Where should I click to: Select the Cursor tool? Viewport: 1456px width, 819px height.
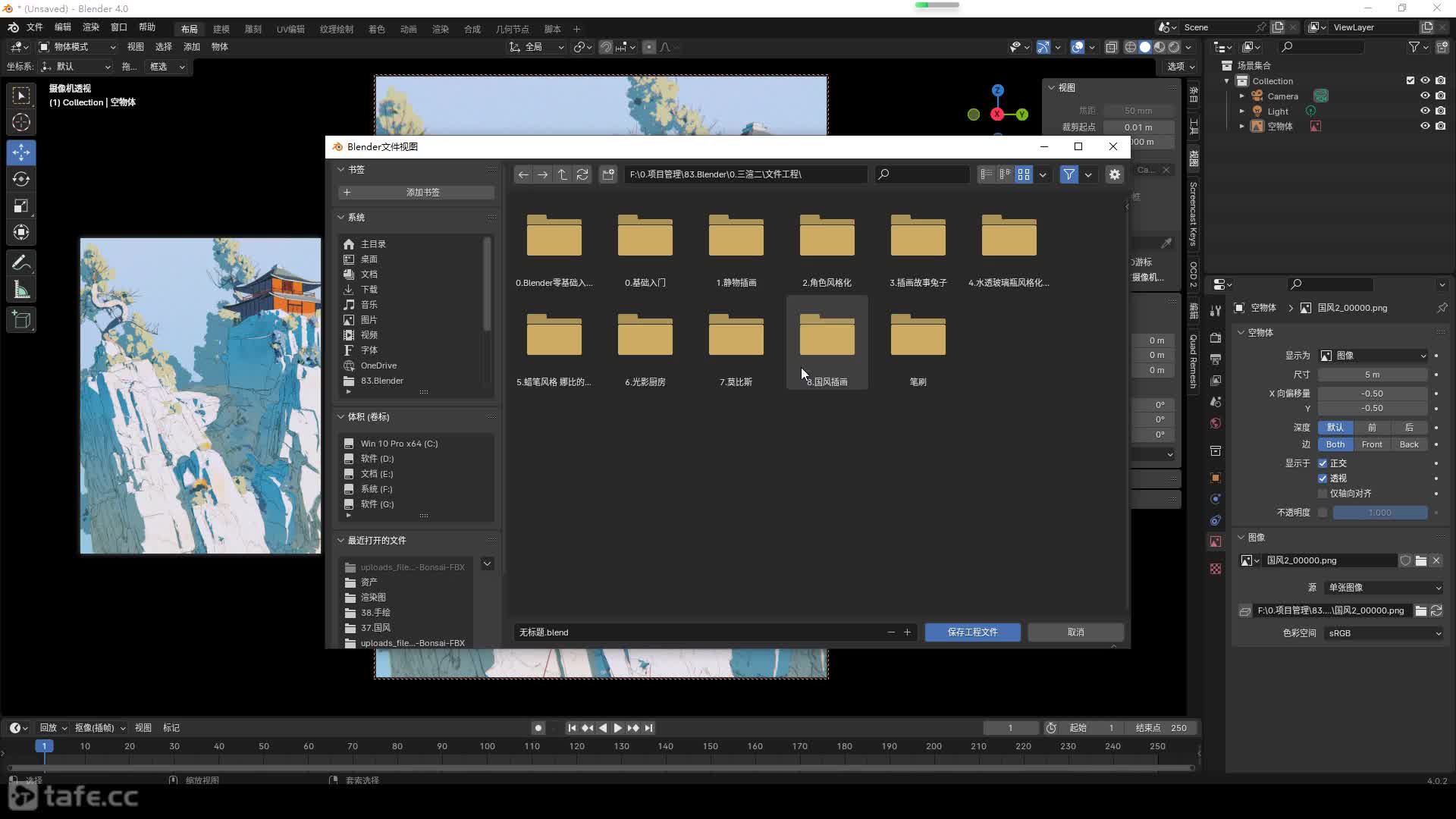(21, 122)
